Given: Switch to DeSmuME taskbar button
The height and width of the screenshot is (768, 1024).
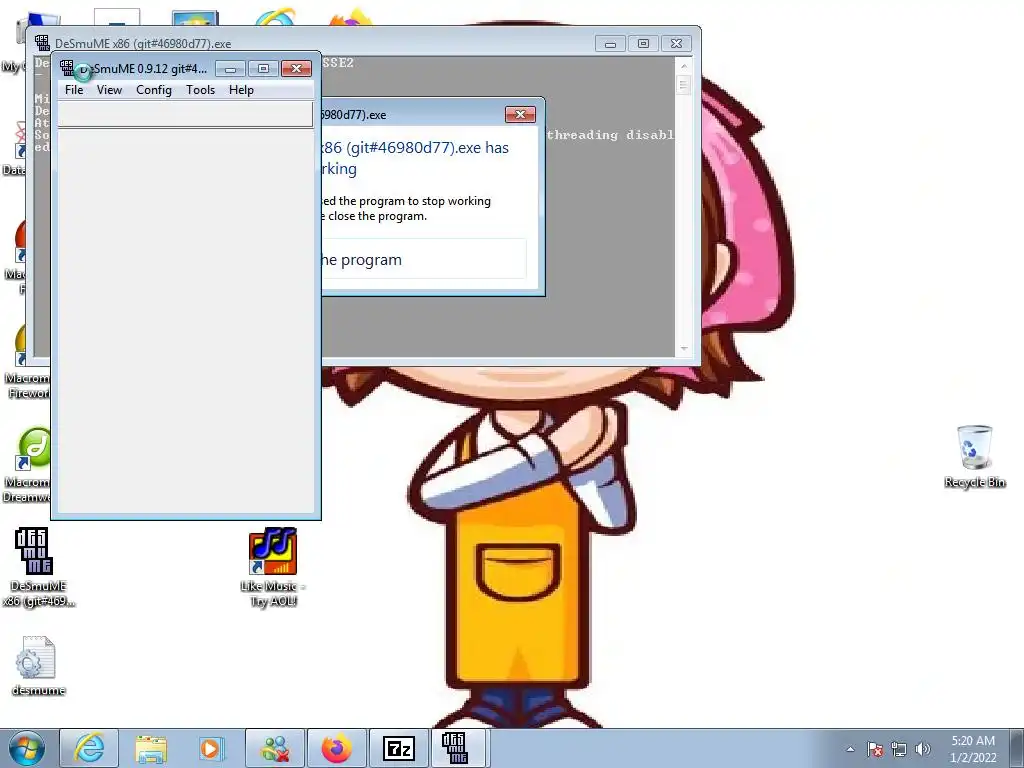Looking at the screenshot, I should tap(460, 748).
